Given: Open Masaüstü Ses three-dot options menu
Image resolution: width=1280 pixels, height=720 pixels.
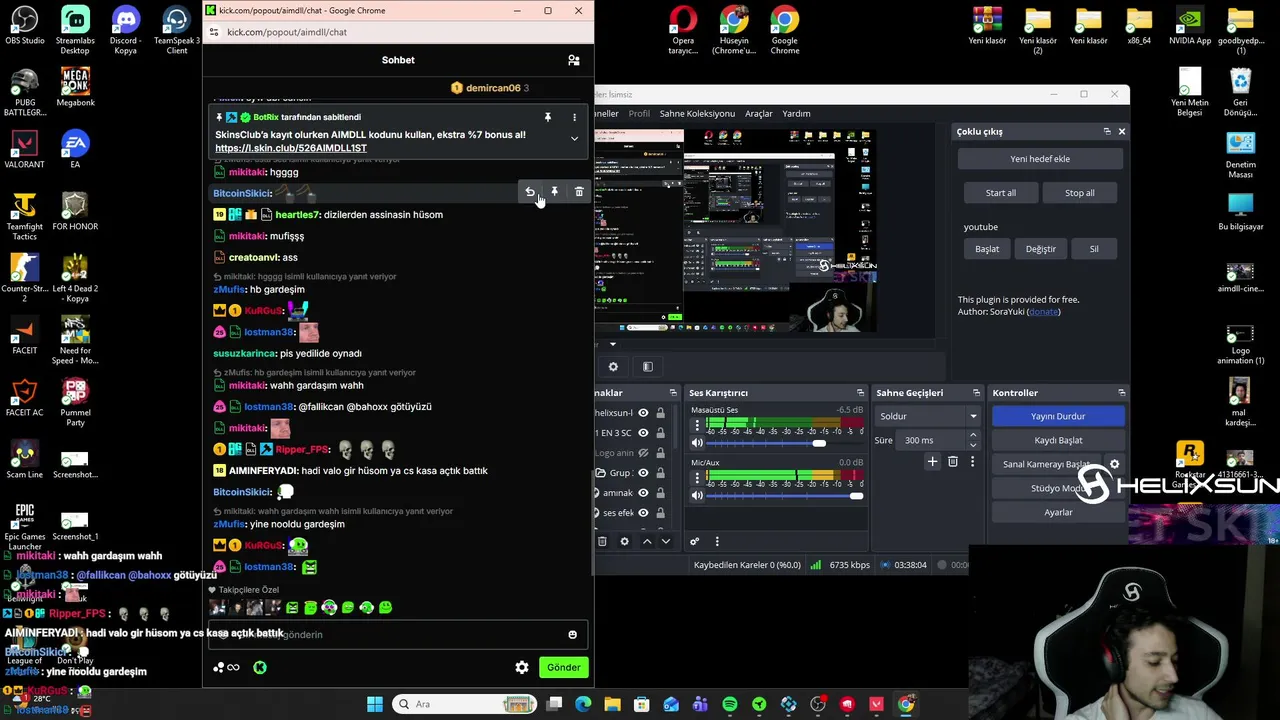Looking at the screenshot, I should coord(697,424).
